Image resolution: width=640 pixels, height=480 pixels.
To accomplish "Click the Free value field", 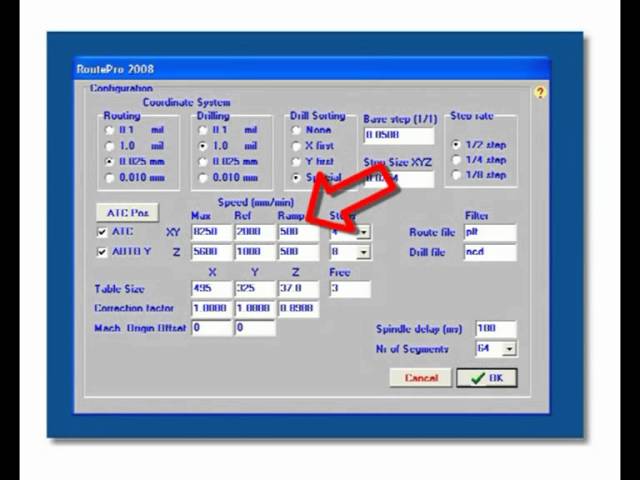I will pyautogui.click(x=350, y=289).
